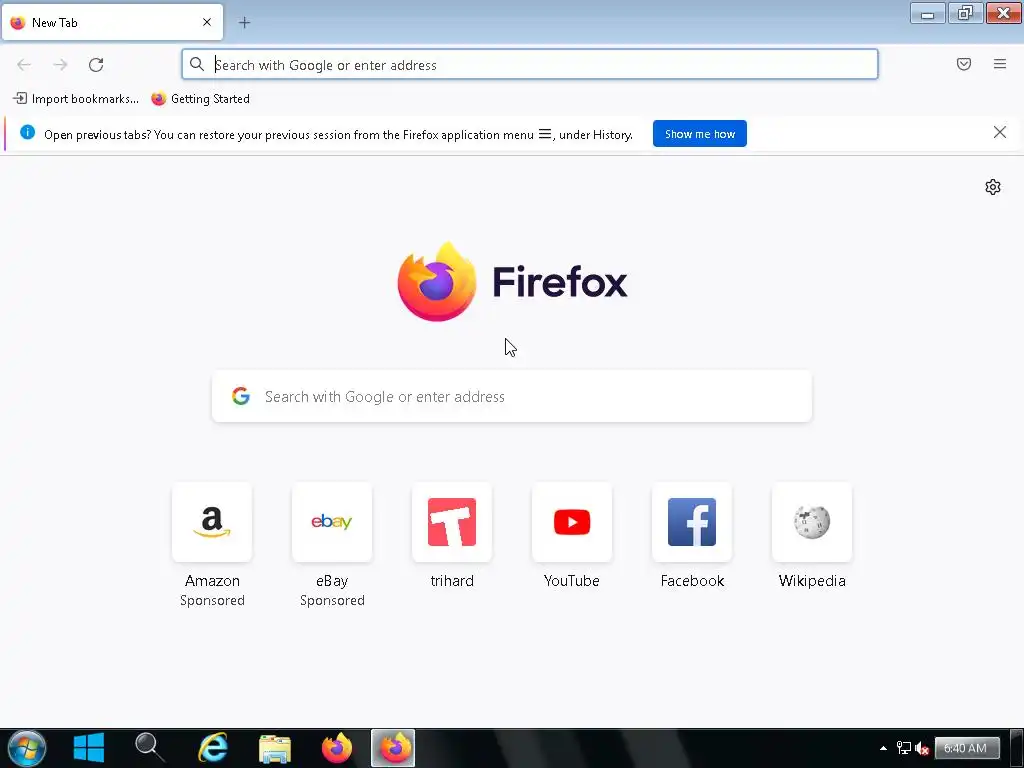Click the pinned Firefox taskbar icon
Screen dimensions: 1024x768
click(337, 748)
